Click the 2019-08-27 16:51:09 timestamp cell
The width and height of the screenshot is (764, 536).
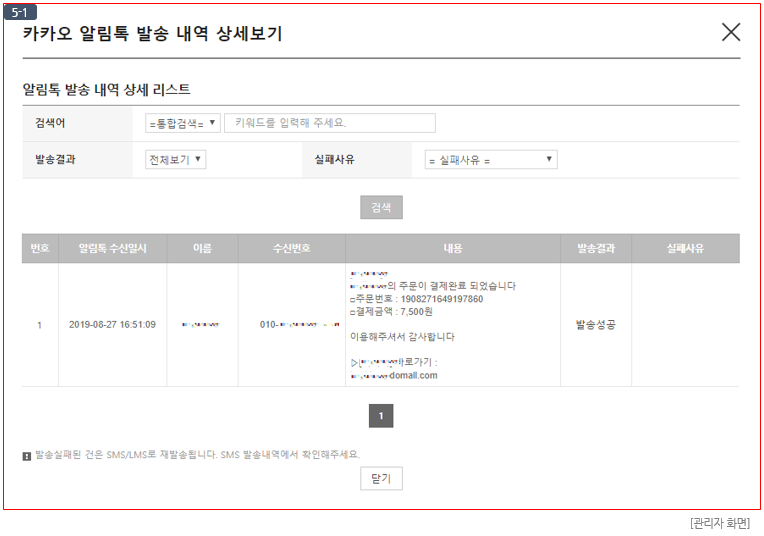pyautogui.click(x=112, y=325)
